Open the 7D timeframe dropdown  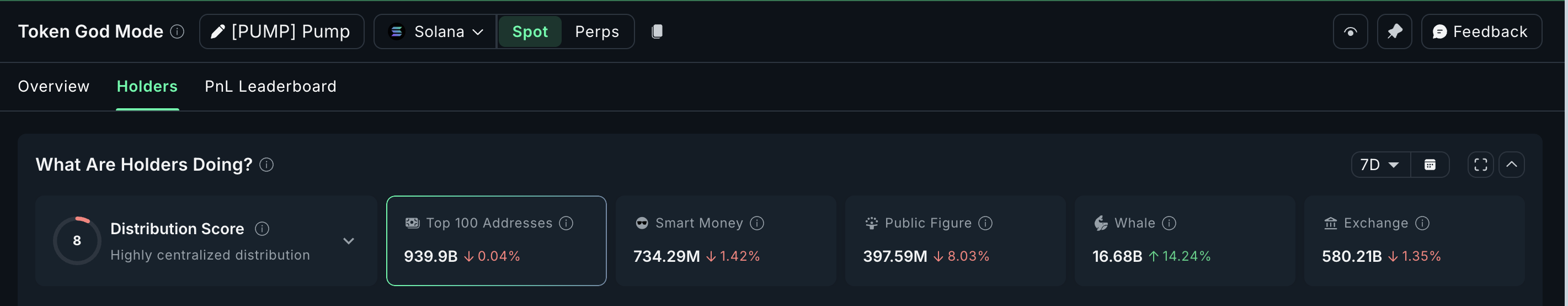[x=1380, y=165]
